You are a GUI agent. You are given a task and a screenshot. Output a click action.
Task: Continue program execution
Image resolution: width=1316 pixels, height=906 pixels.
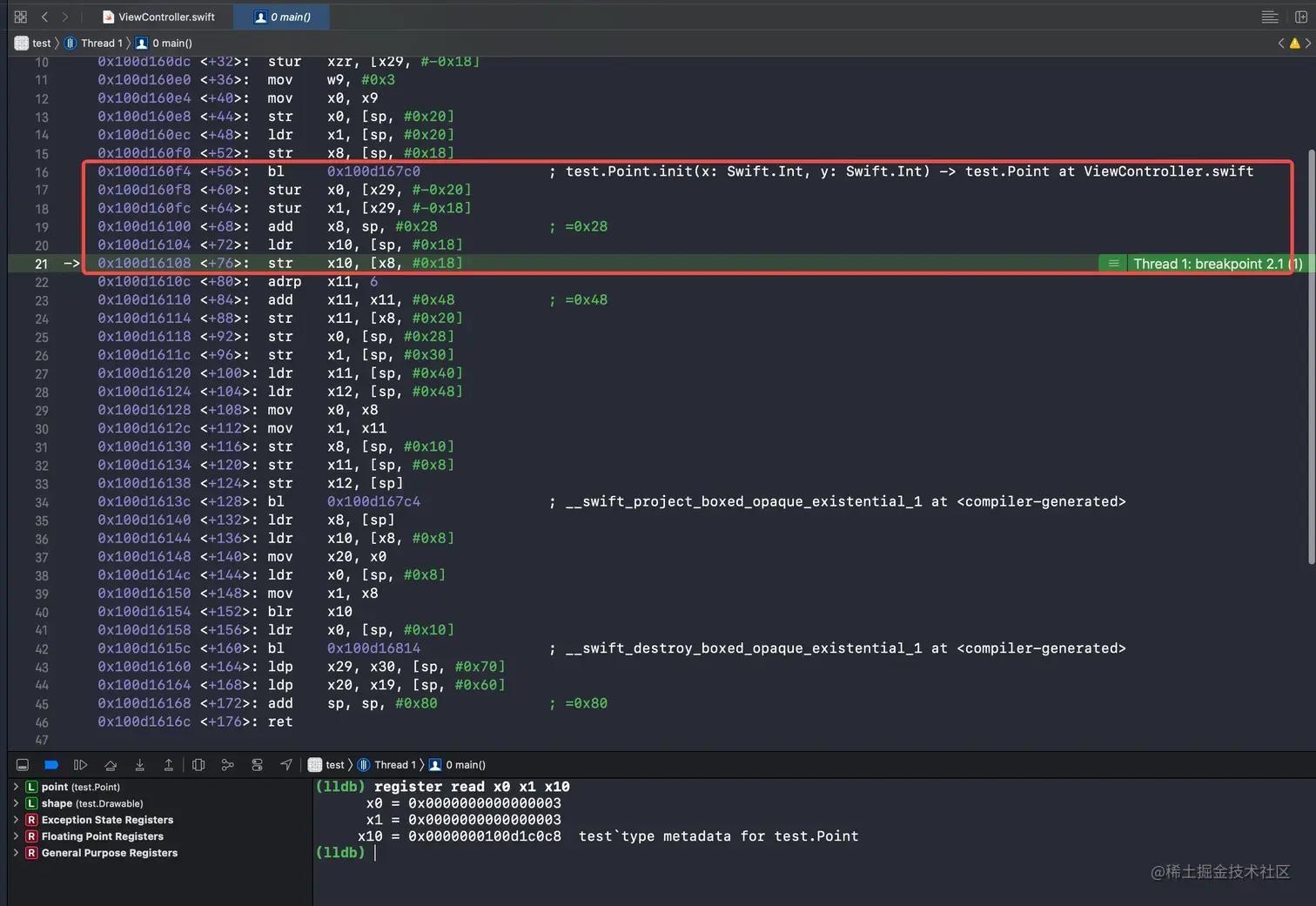80,765
